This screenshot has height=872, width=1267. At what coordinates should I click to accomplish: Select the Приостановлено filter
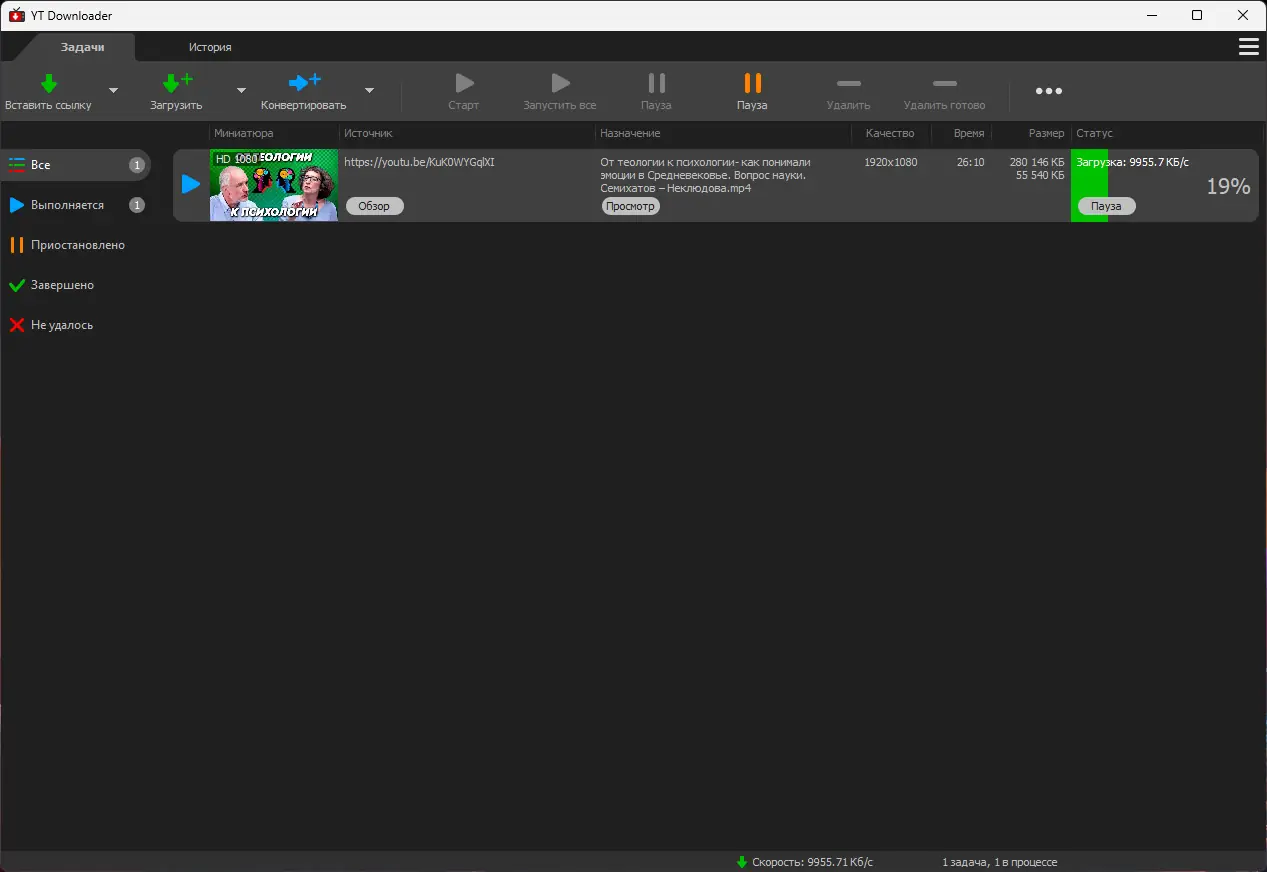[75, 245]
